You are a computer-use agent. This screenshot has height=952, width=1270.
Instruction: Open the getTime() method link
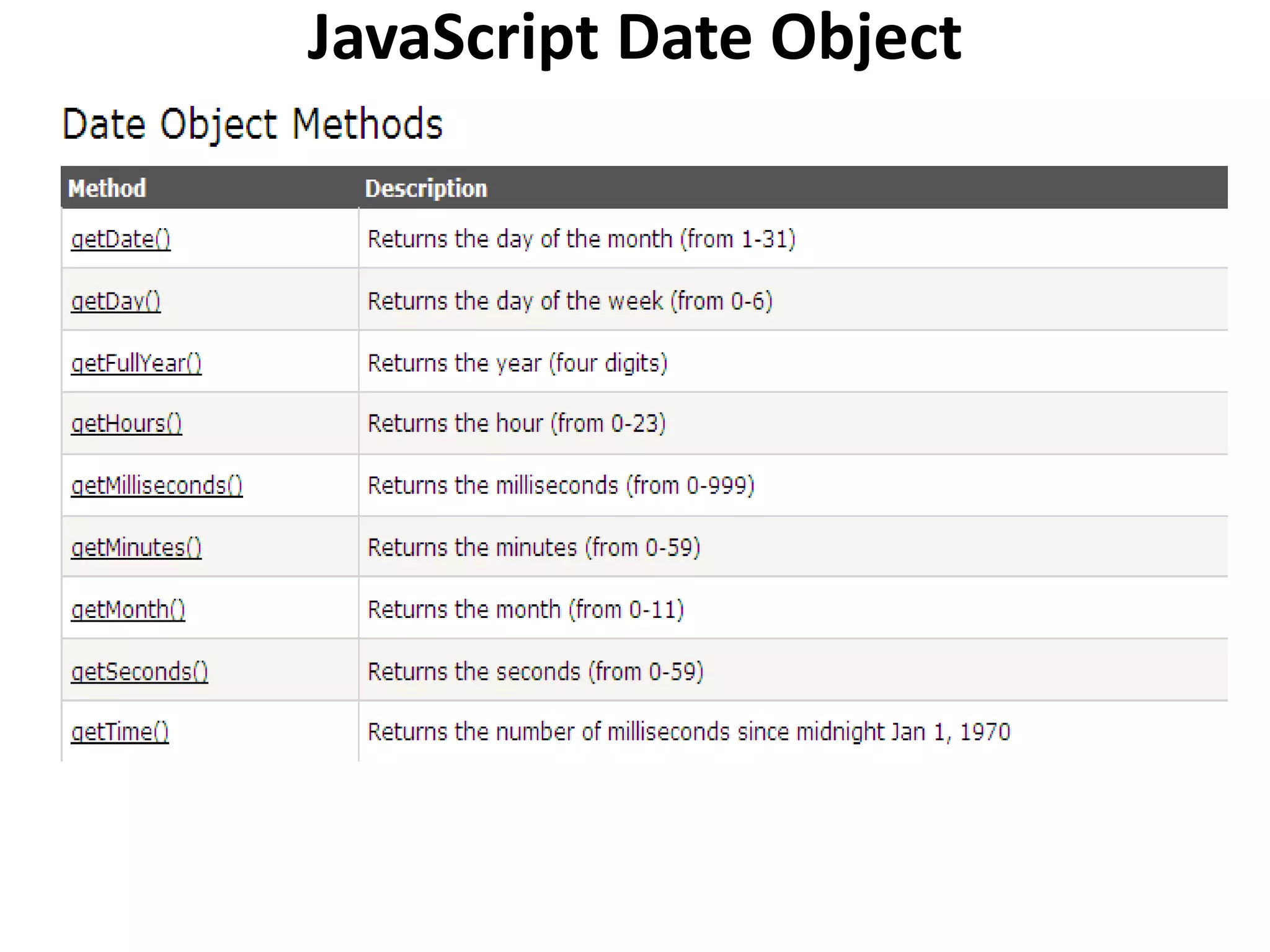coord(120,733)
